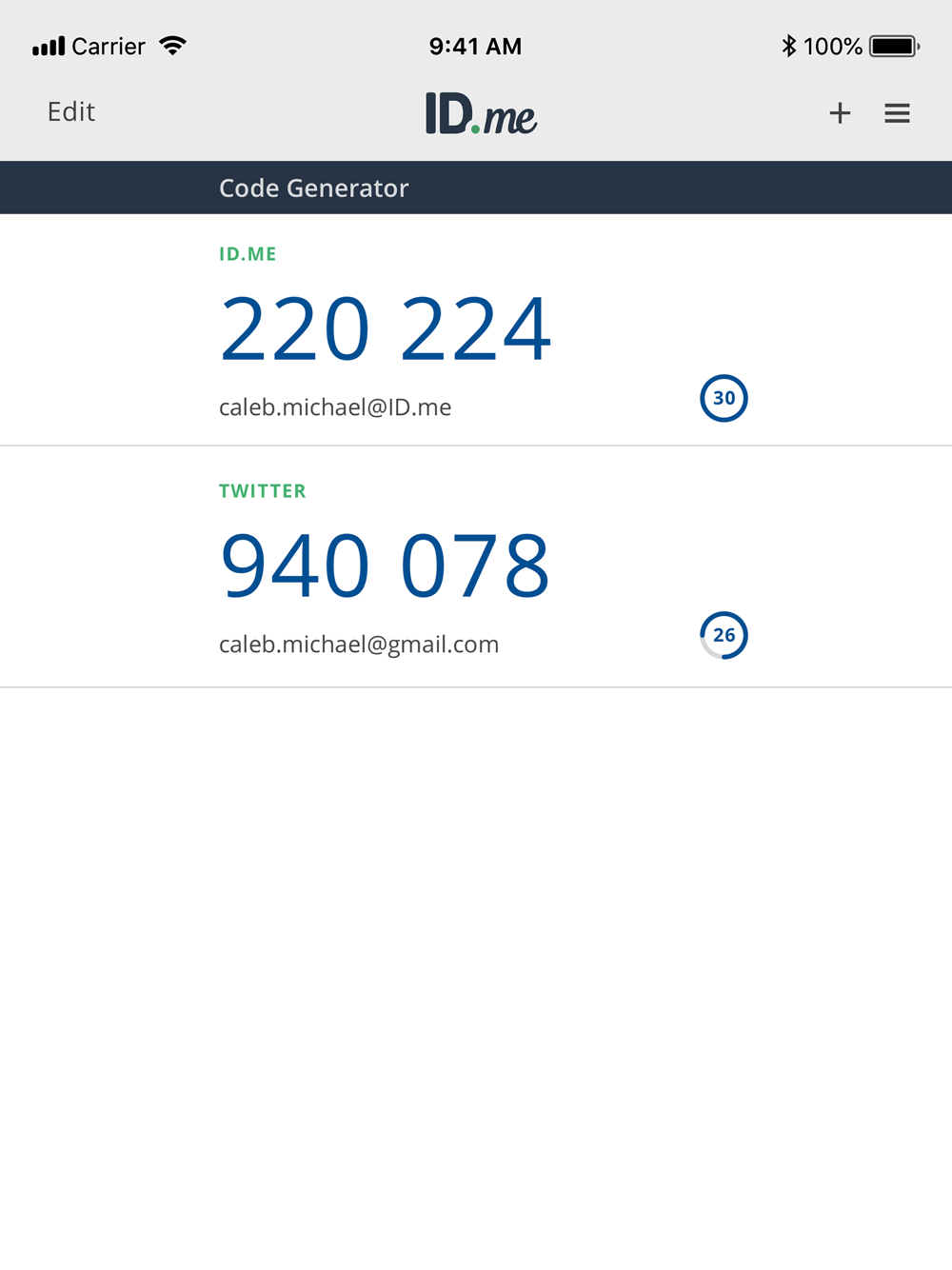Tap the TWITTER service label
This screenshot has width=952, height=1270.
tap(263, 491)
